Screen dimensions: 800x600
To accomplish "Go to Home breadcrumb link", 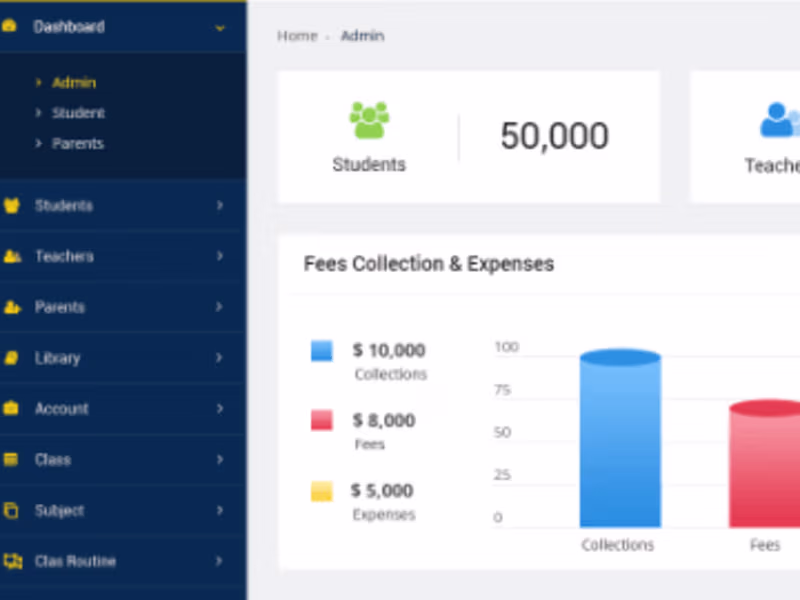I will (x=297, y=36).
